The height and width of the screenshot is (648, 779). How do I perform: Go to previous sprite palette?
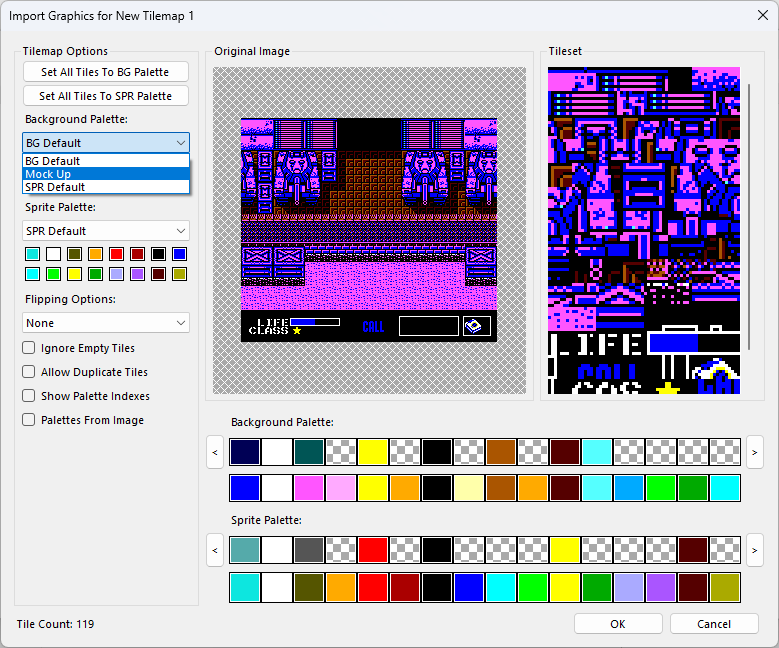tap(215, 550)
